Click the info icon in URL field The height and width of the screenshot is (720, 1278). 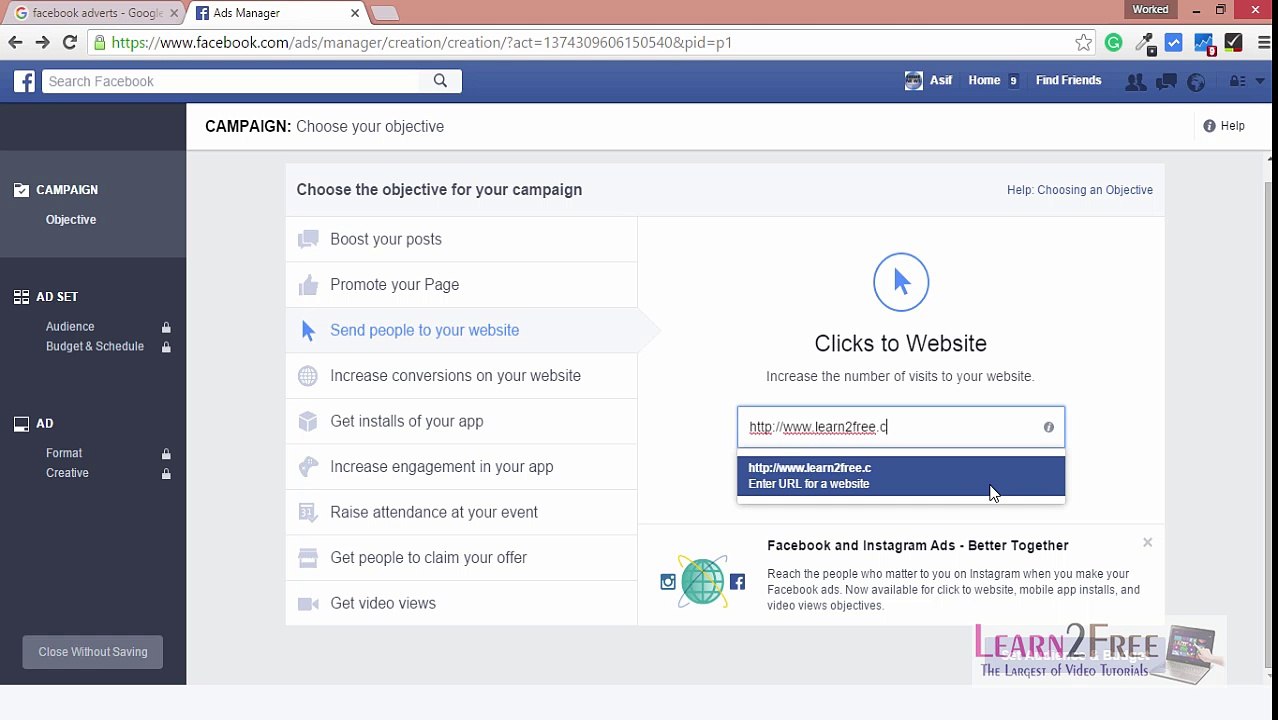pos(1048,427)
